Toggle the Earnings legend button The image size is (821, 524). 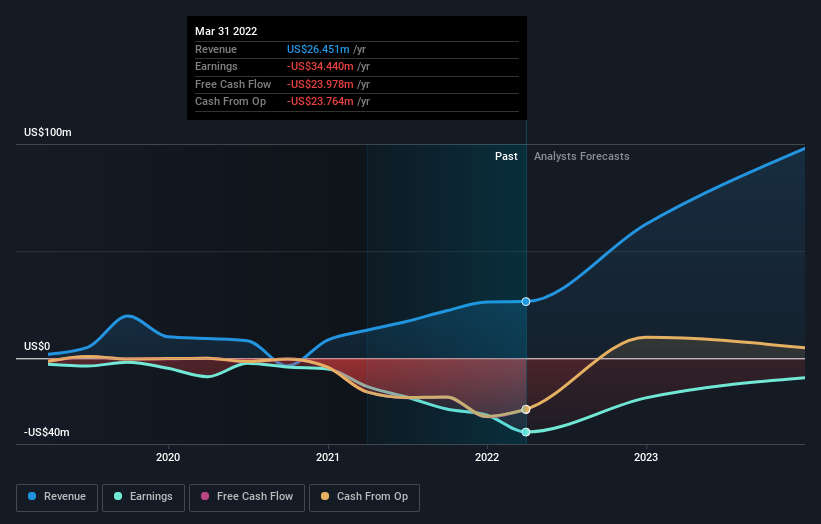(x=143, y=497)
